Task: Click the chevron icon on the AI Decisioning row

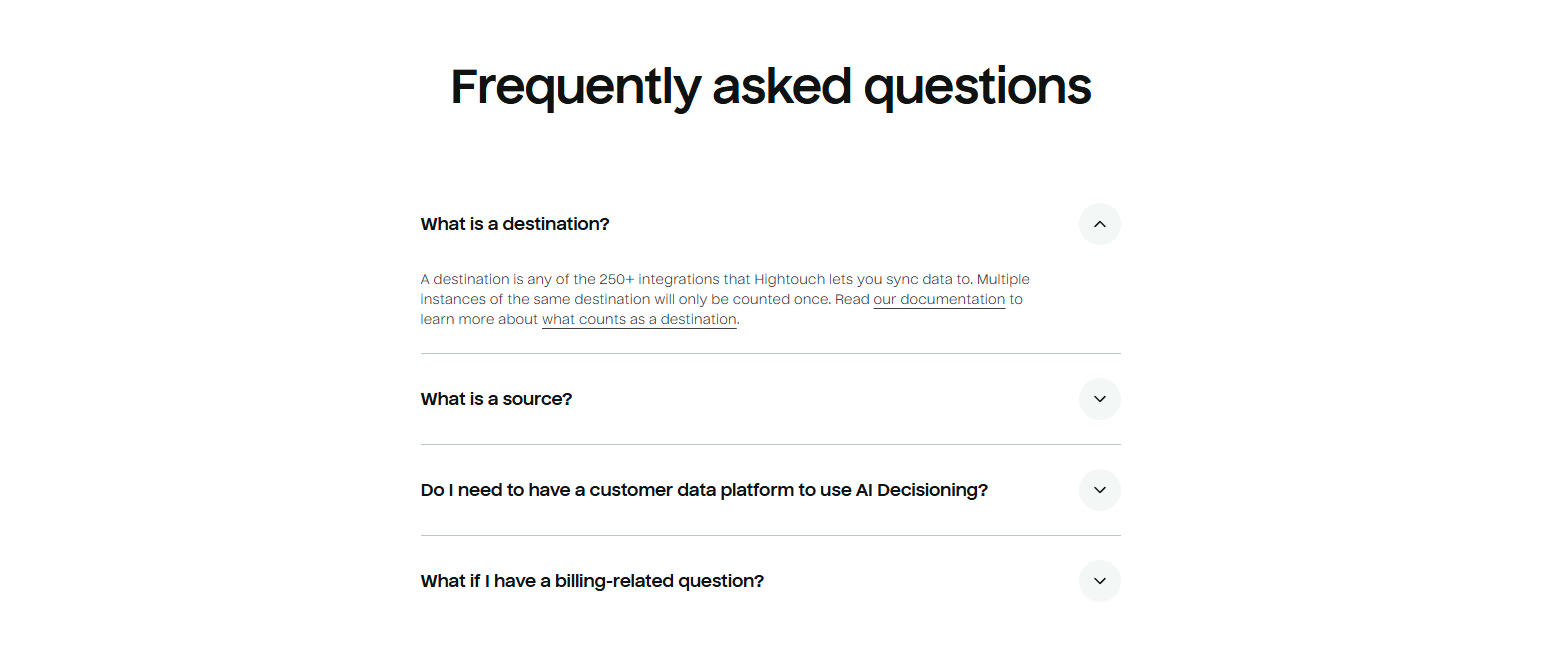Action: pos(1100,490)
